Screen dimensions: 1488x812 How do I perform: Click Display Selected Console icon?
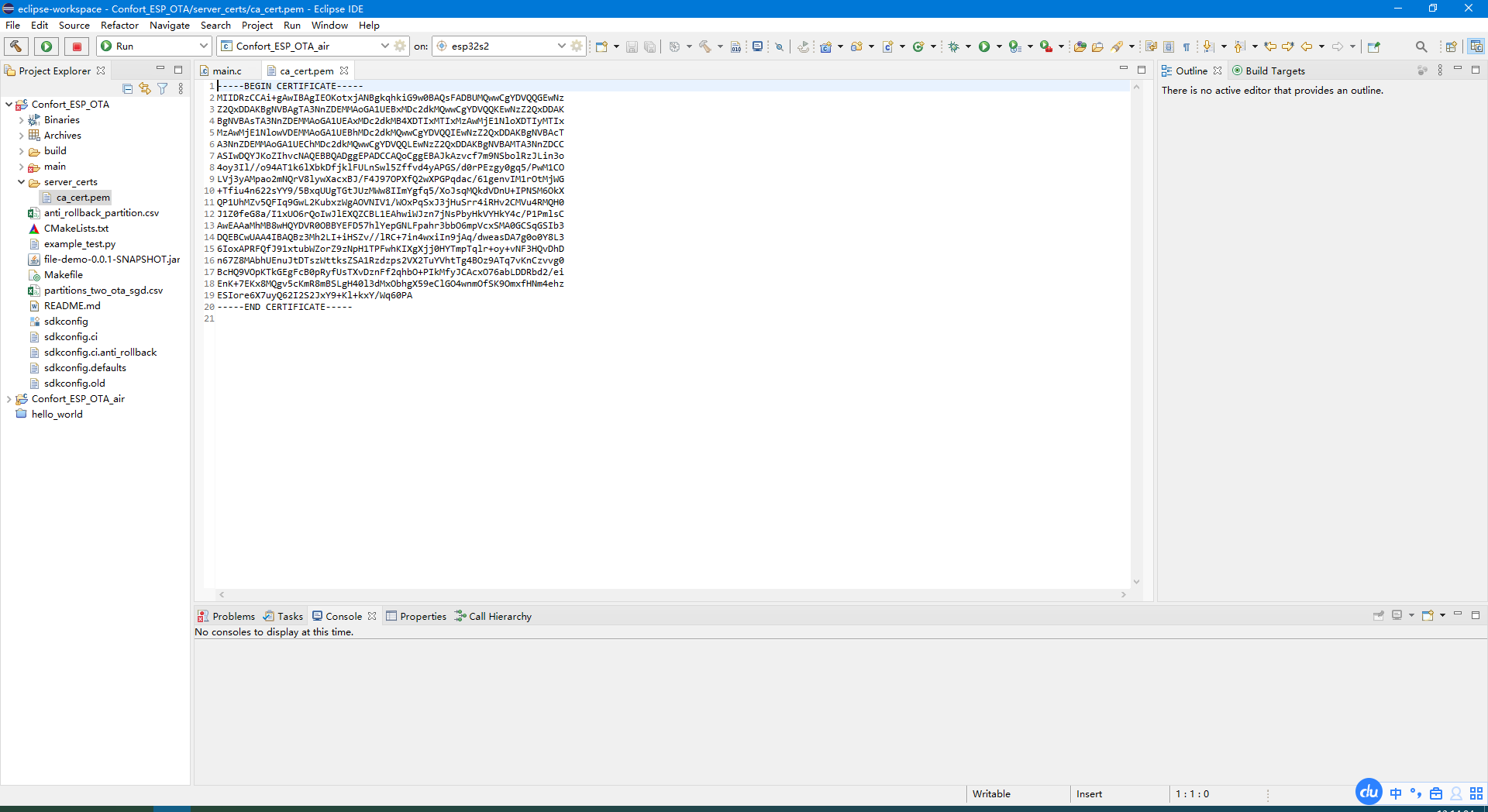[1397, 615]
